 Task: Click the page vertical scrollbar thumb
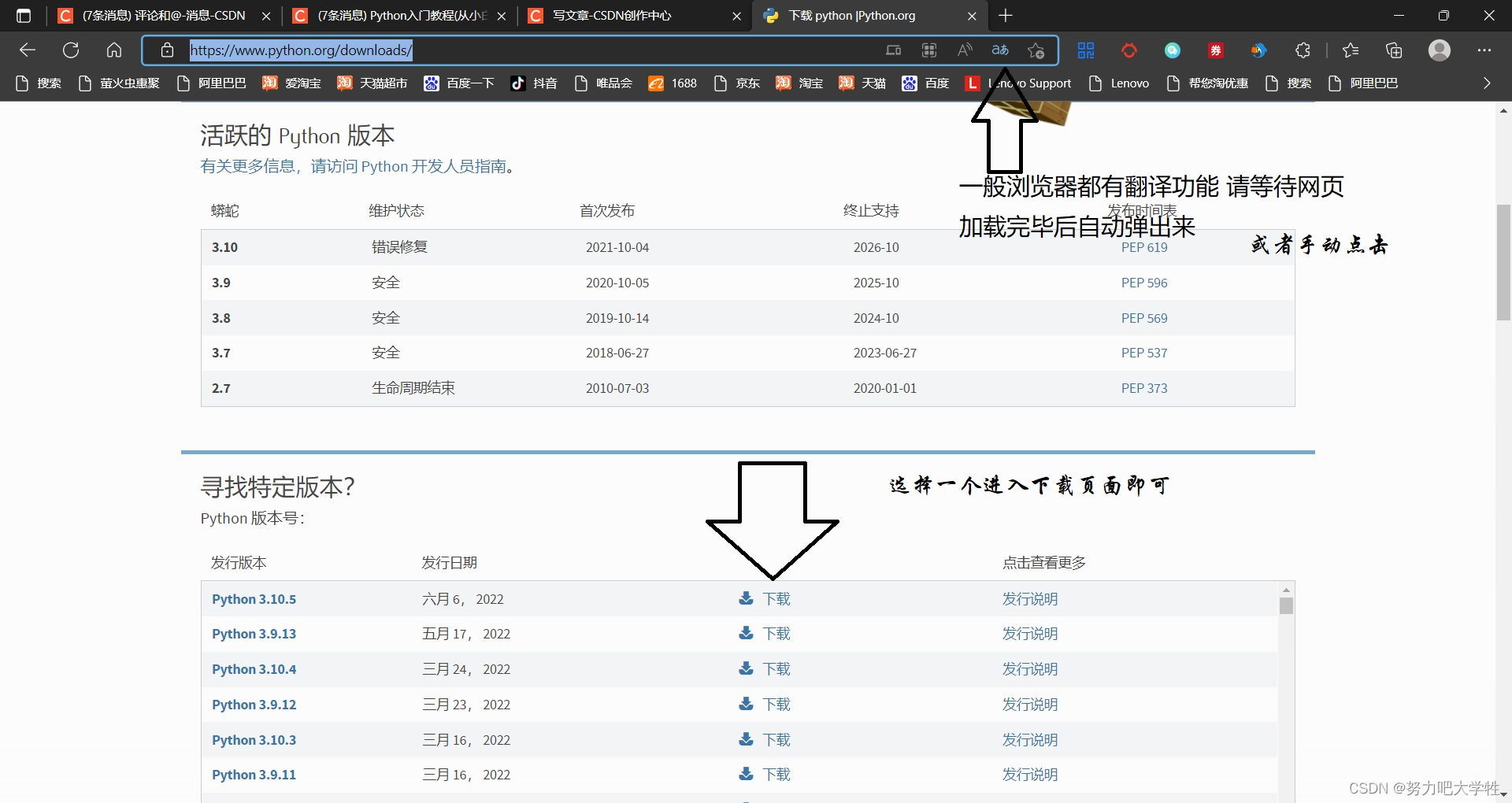pos(1503,262)
